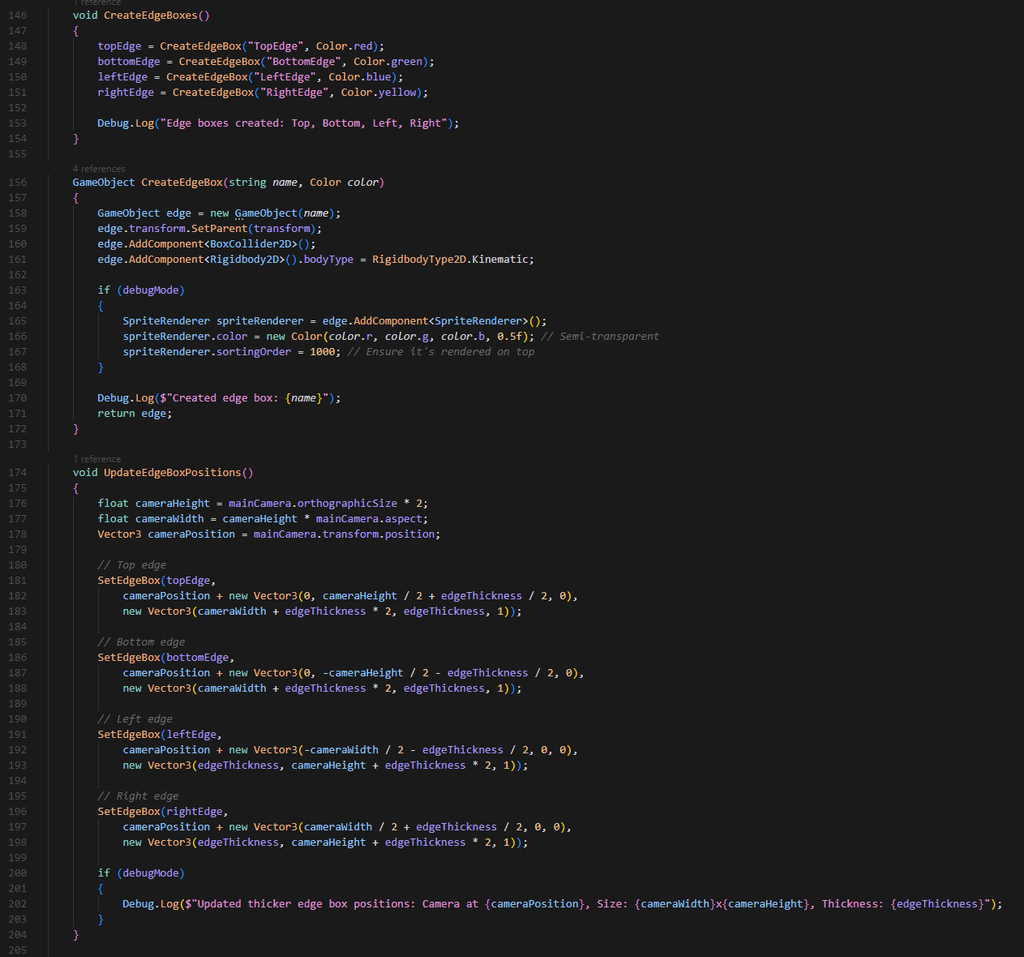Click bottomEdge argument on line 186
The image size is (1024, 957).
[x=197, y=657]
